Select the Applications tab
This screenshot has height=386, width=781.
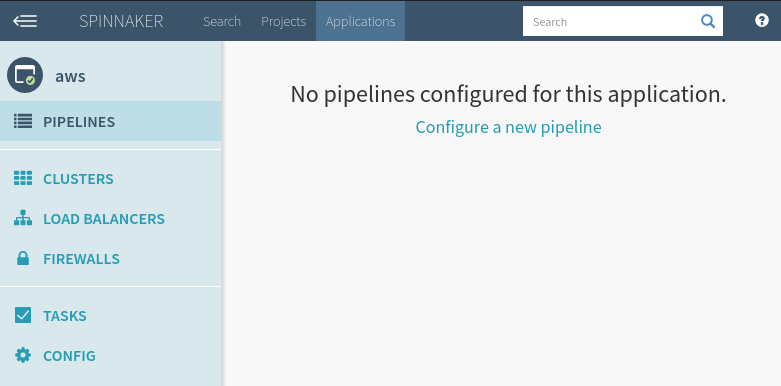[x=360, y=21]
